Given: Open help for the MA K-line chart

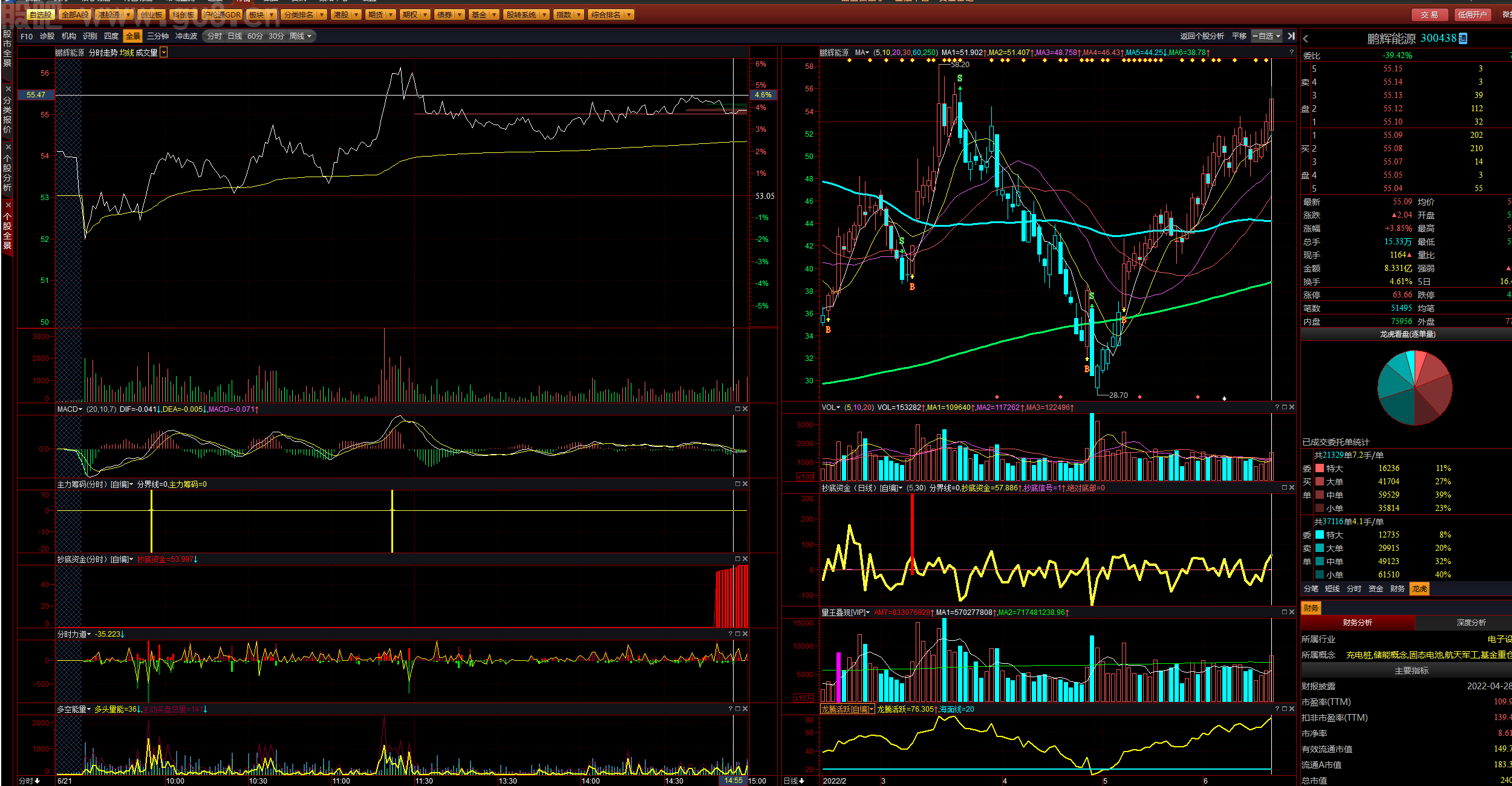Looking at the screenshot, I should (x=1291, y=53).
